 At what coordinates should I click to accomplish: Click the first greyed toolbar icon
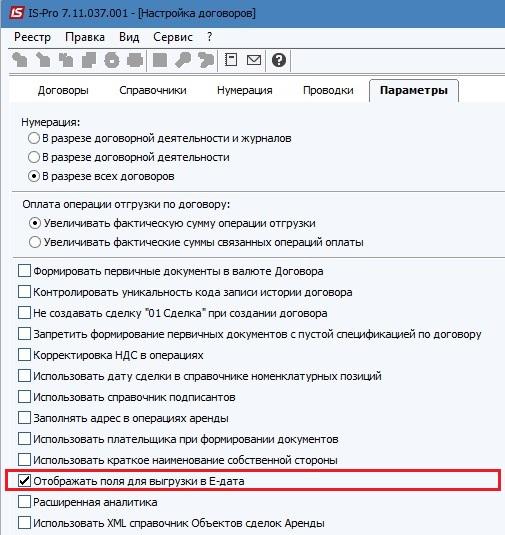coord(20,60)
